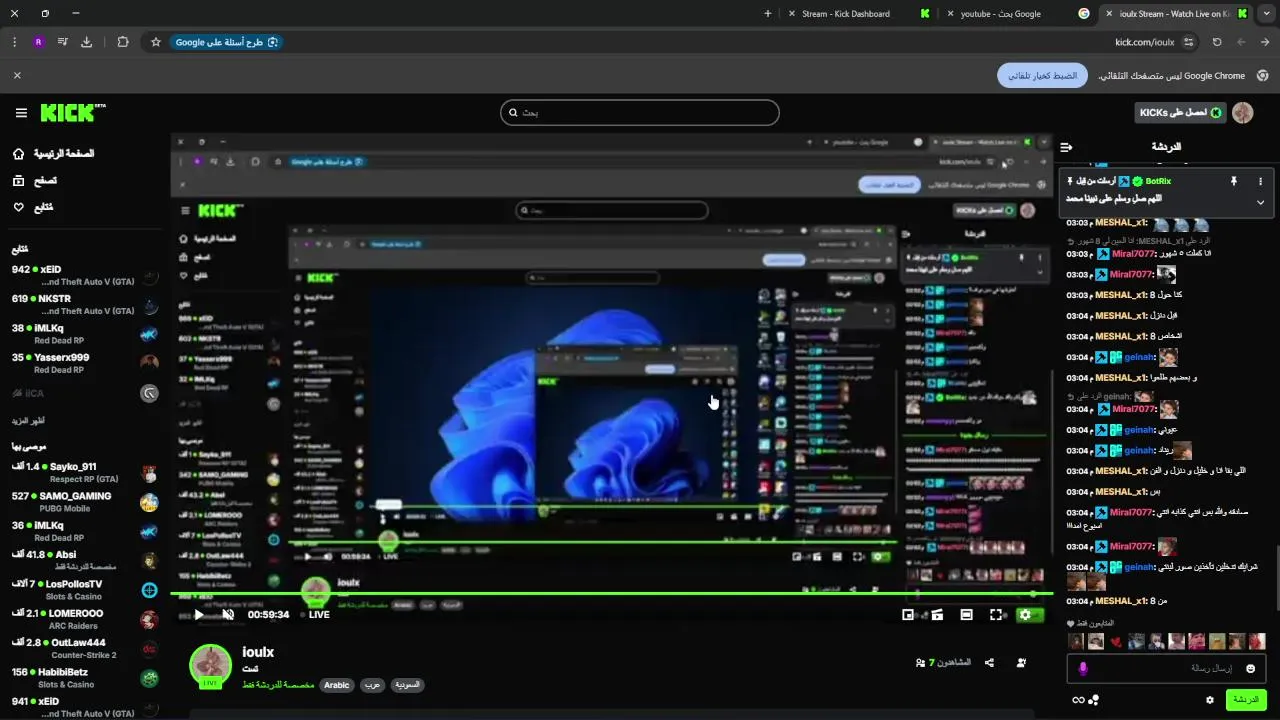Image resolution: width=1280 pixels, height=720 pixels.
Task: Click Get KICKs button
Action: click(x=1181, y=113)
